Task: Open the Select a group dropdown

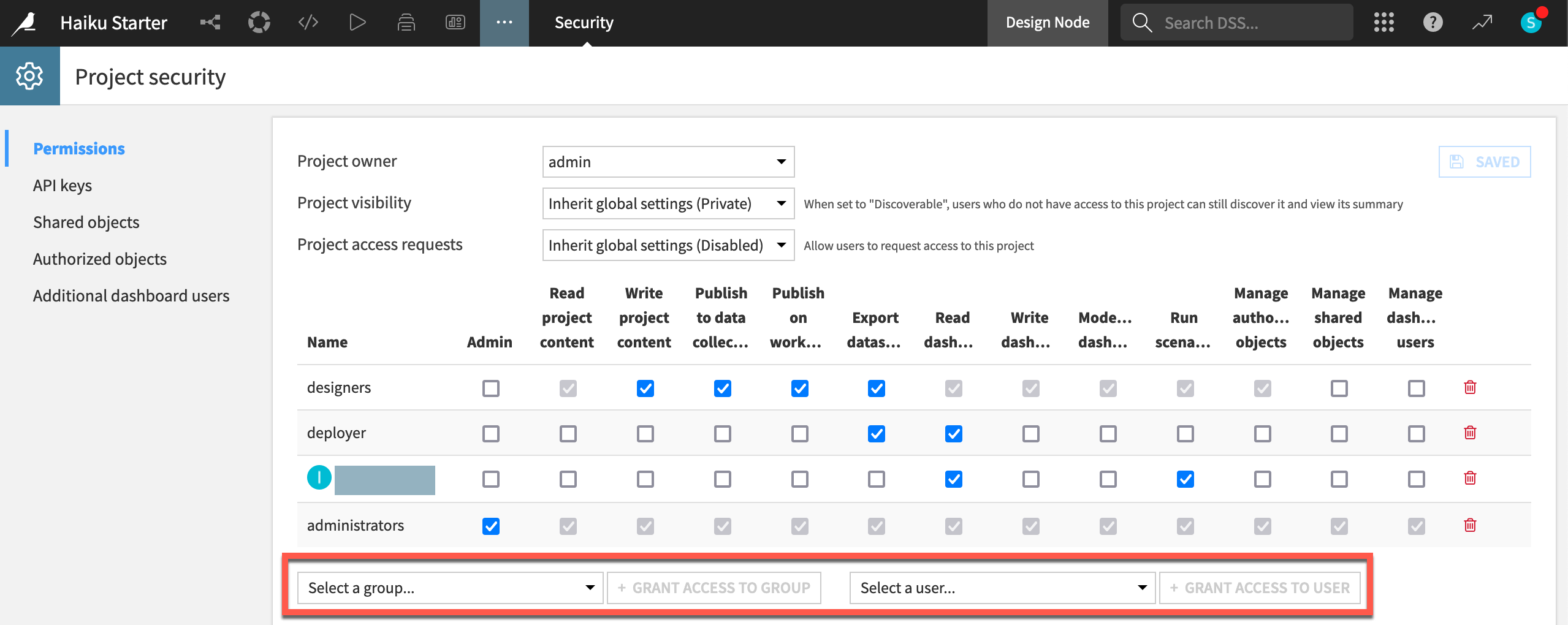Action: click(450, 588)
